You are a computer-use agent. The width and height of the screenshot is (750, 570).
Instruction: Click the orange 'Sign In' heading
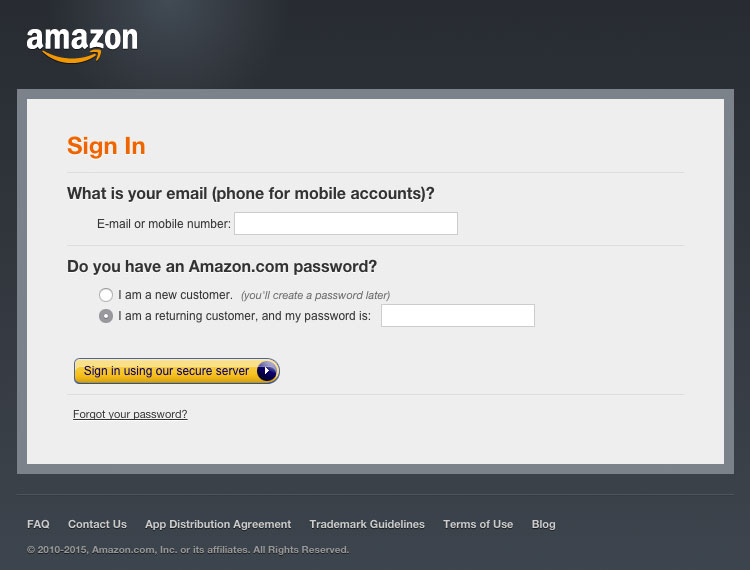click(106, 146)
